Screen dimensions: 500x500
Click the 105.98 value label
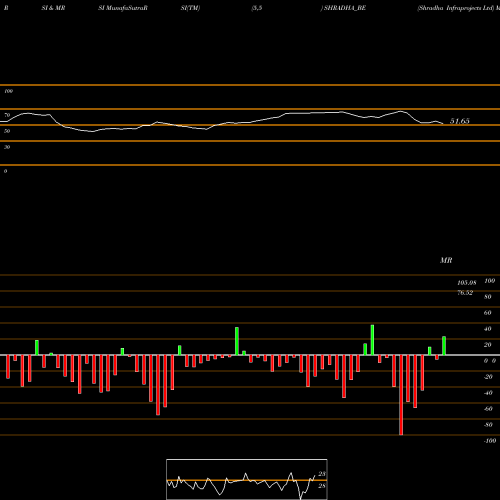point(467,283)
